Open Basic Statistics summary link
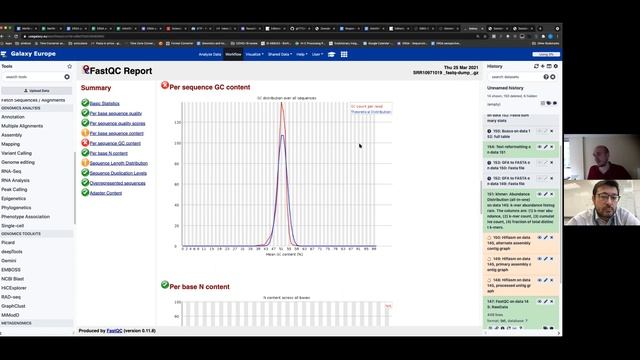640x360 pixels. [104, 104]
